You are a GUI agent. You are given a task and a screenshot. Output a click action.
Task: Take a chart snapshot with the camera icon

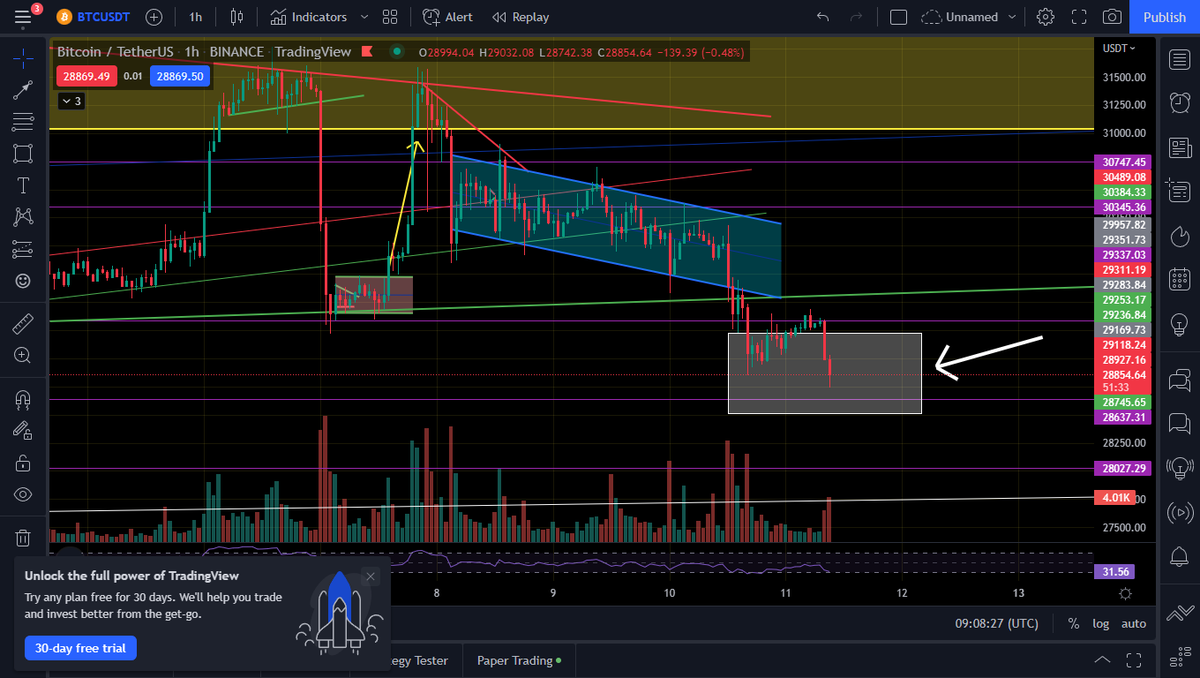1111,16
